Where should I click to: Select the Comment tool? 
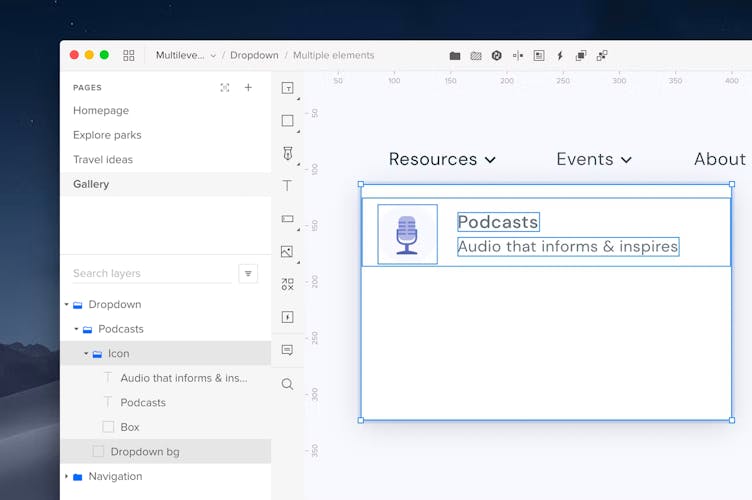coord(287,350)
